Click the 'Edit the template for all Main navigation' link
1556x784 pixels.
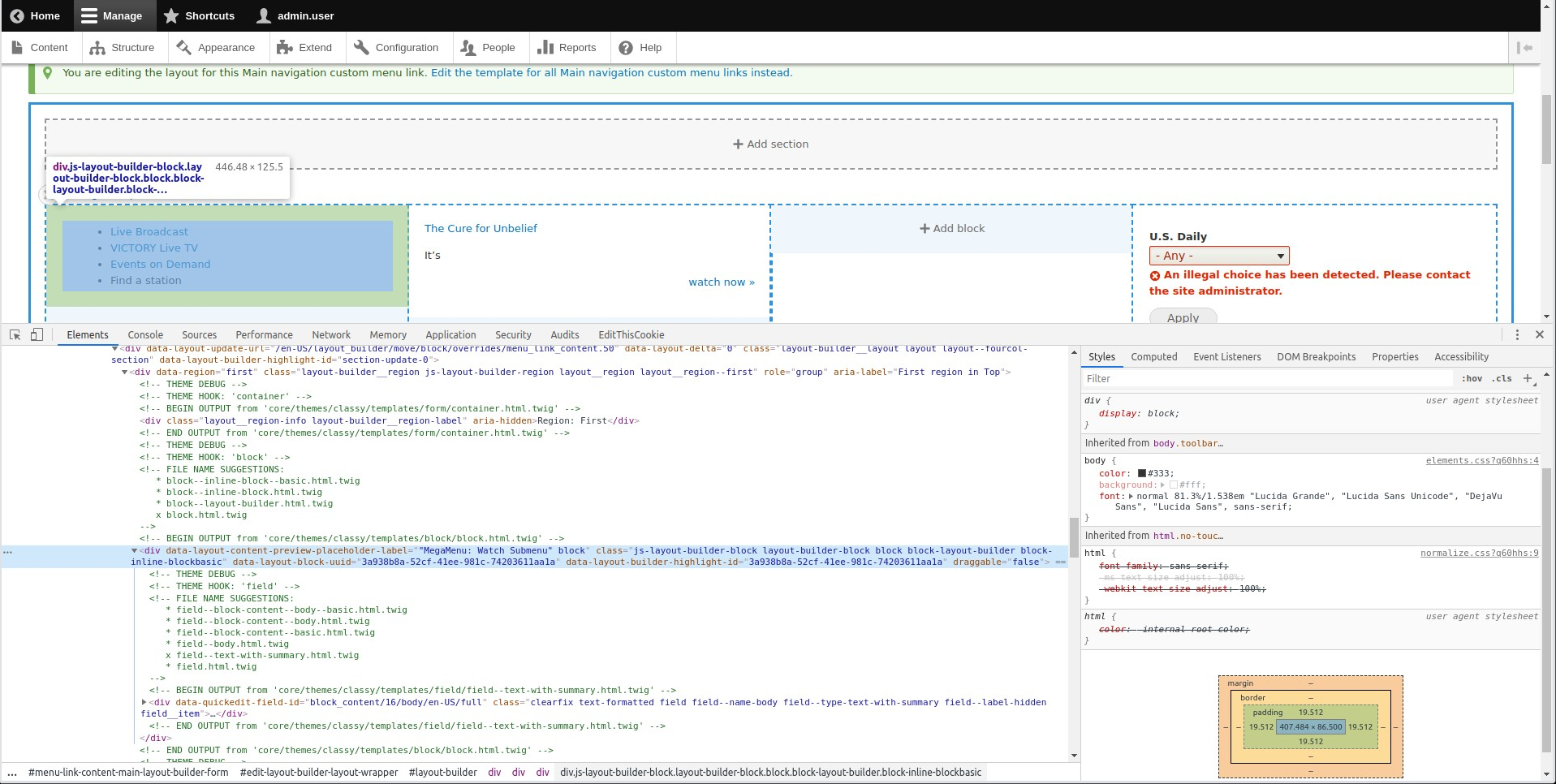point(610,72)
